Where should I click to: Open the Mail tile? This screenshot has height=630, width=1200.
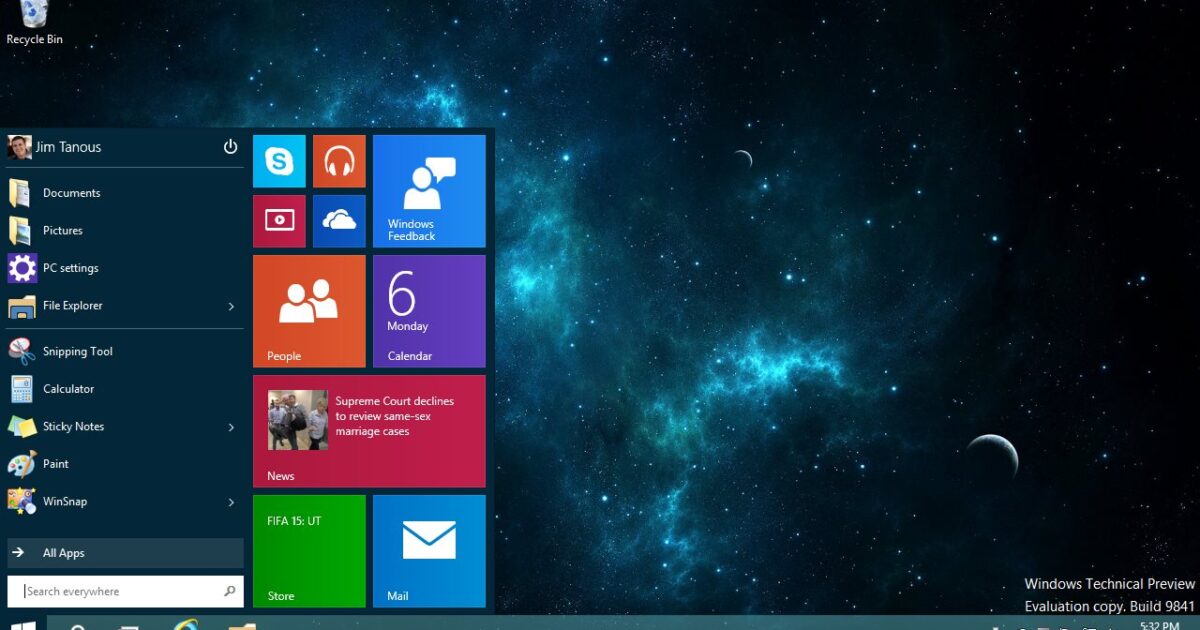click(429, 551)
